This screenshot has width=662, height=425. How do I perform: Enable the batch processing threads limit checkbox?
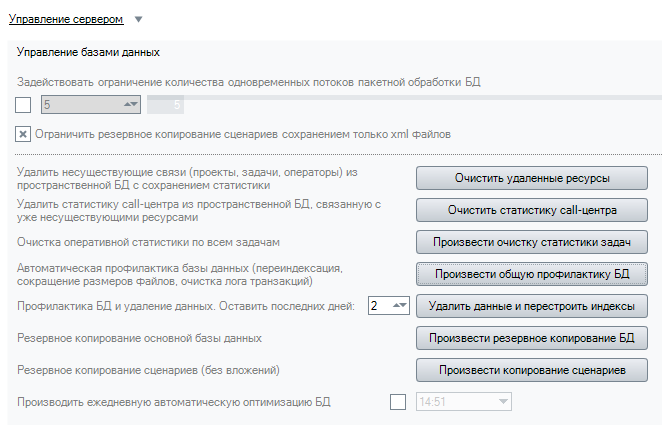pyautogui.click(x=24, y=104)
